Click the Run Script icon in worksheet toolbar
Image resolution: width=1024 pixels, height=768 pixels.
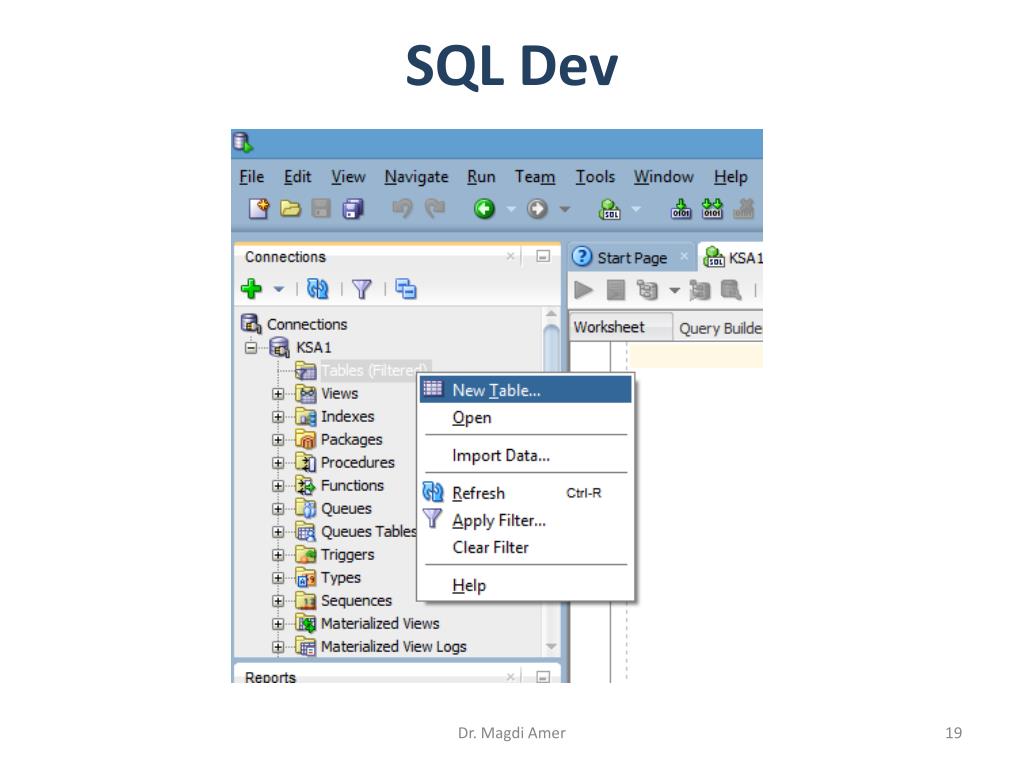[x=616, y=289]
